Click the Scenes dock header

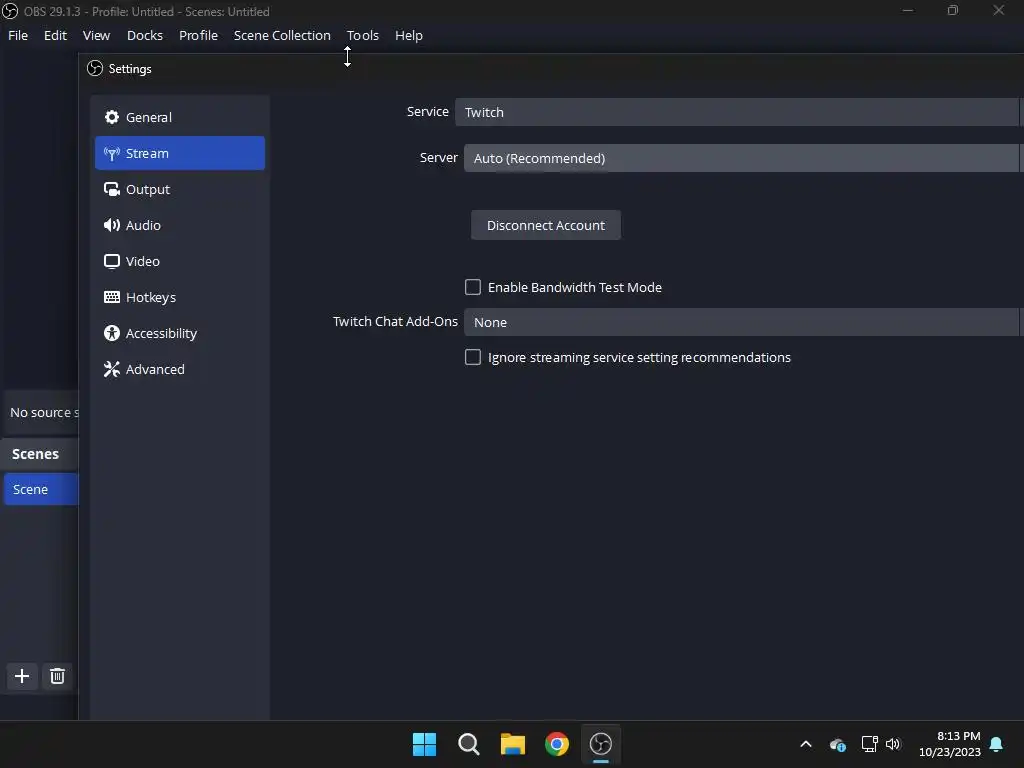[39, 454]
